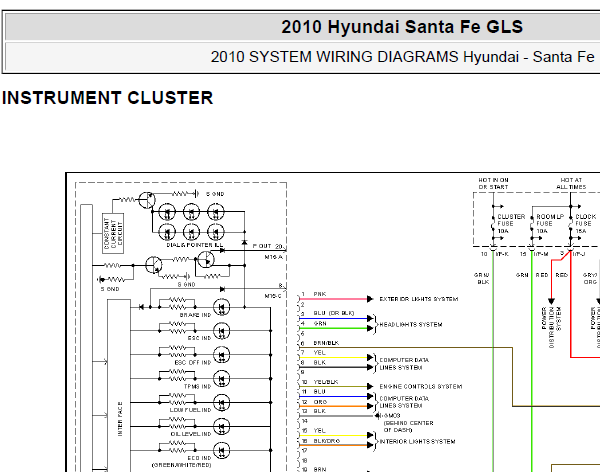
Task: Click the 'BLK' wire label on pin 13
Action: click(x=320, y=411)
